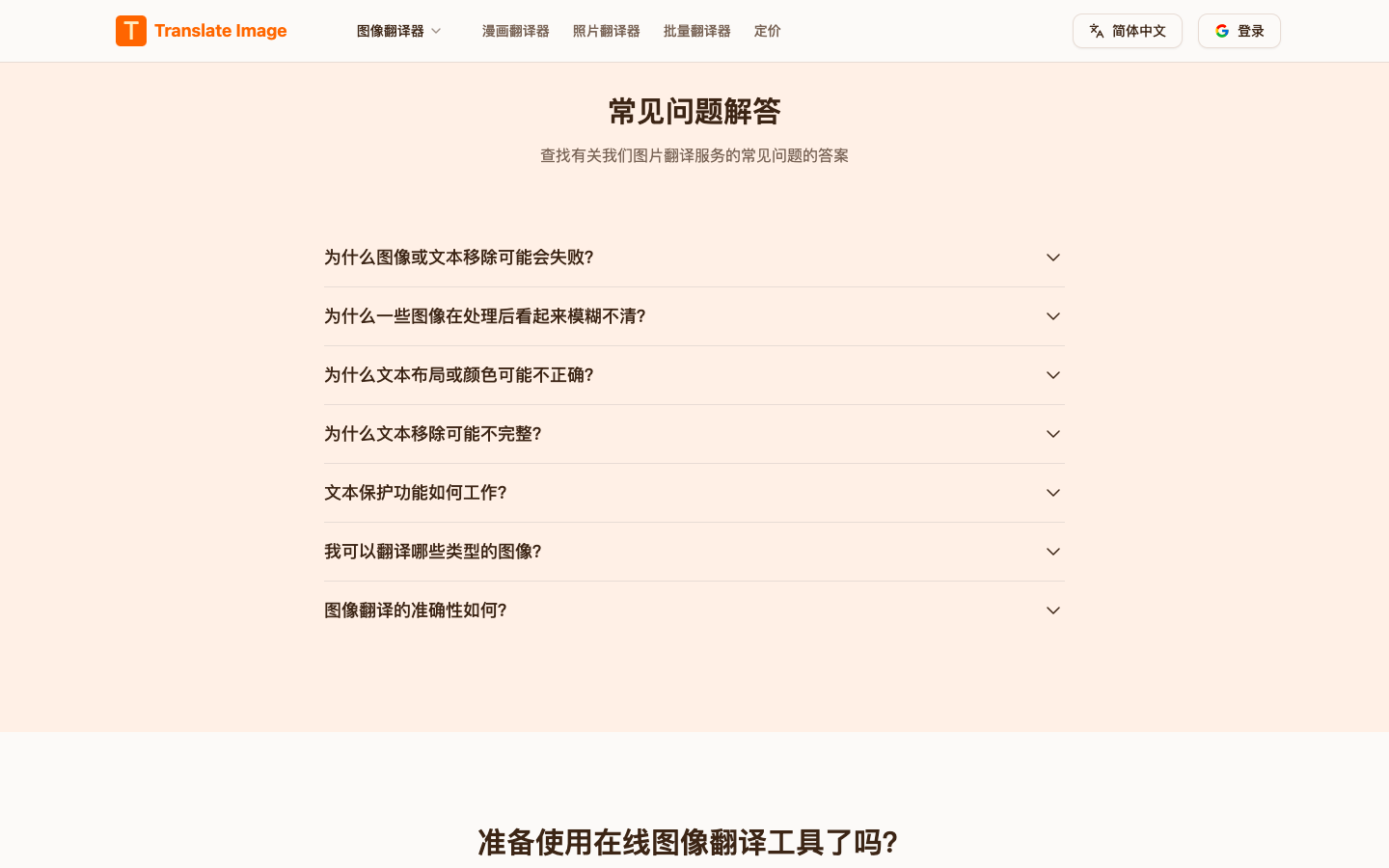Click the Google logo icon in login button

(1222, 31)
